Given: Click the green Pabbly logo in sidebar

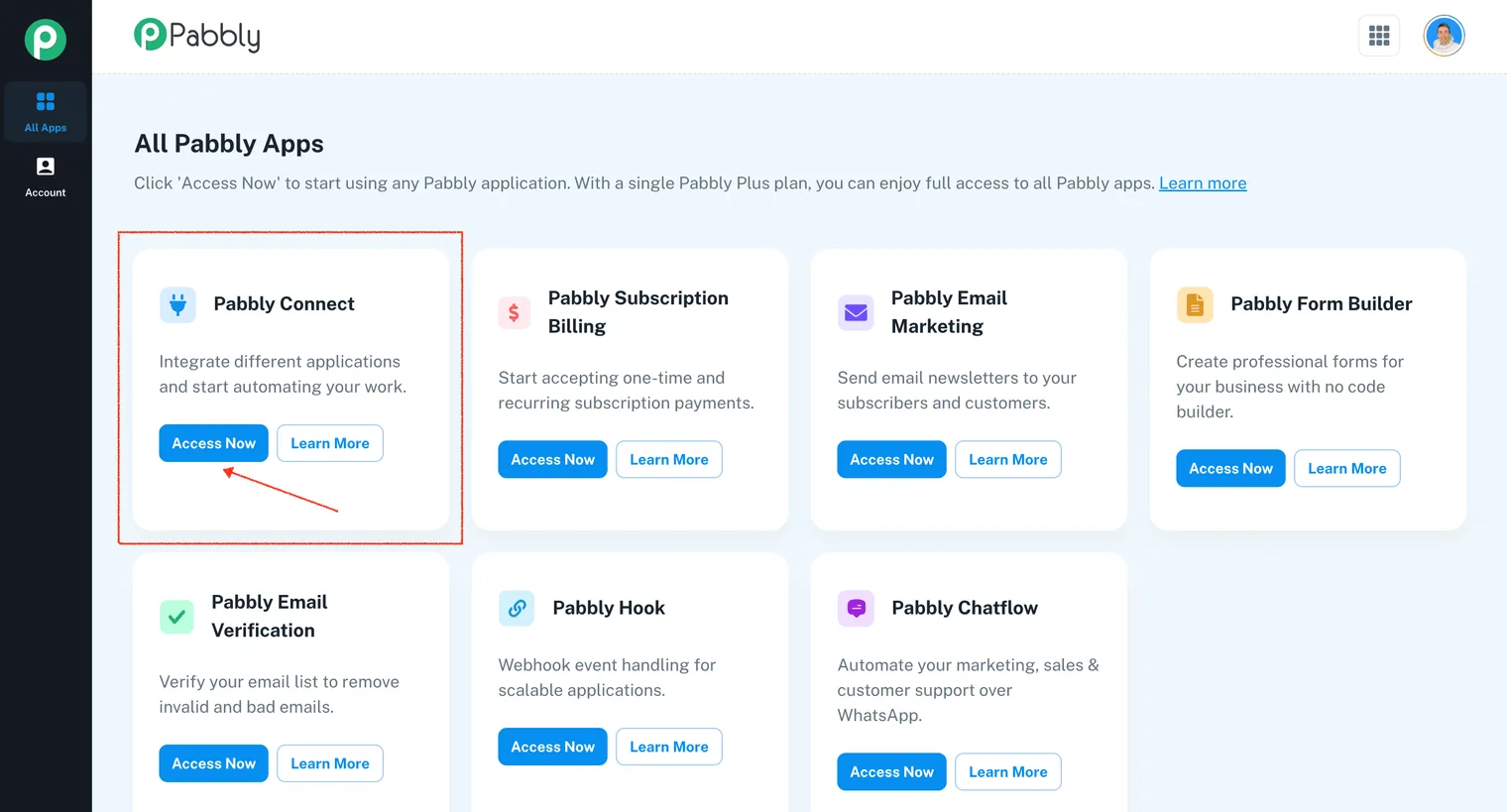Looking at the screenshot, I should pyautogui.click(x=46, y=40).
